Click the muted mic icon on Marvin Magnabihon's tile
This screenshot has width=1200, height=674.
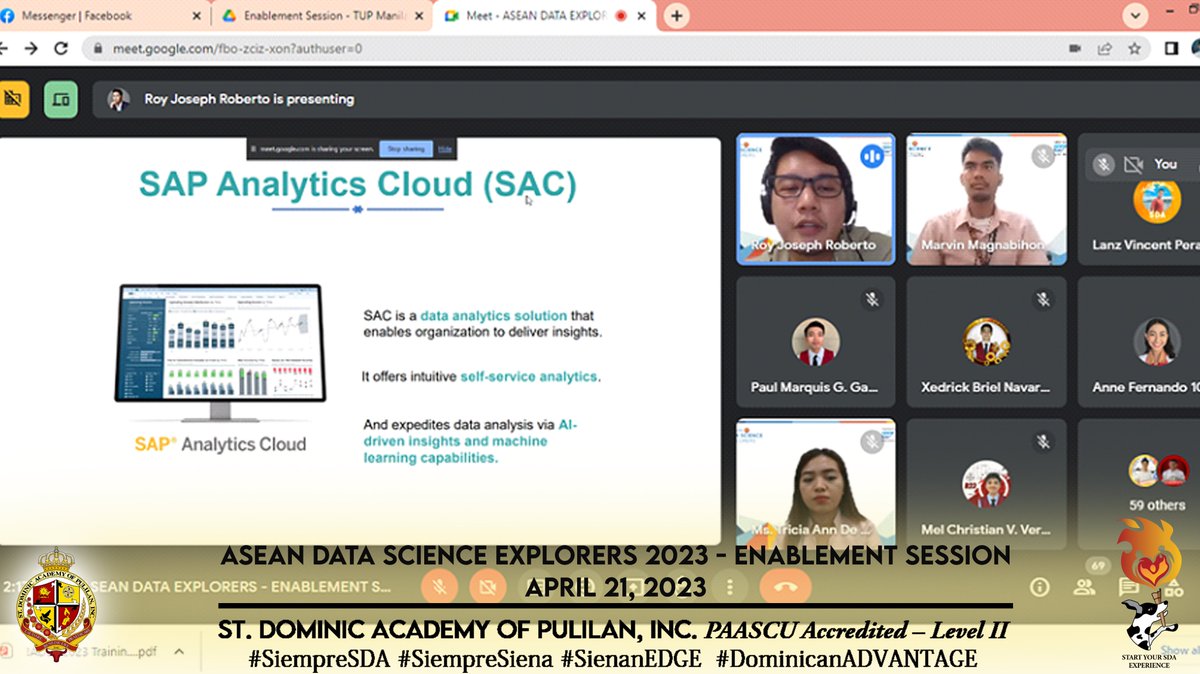tap(1043, 155)
